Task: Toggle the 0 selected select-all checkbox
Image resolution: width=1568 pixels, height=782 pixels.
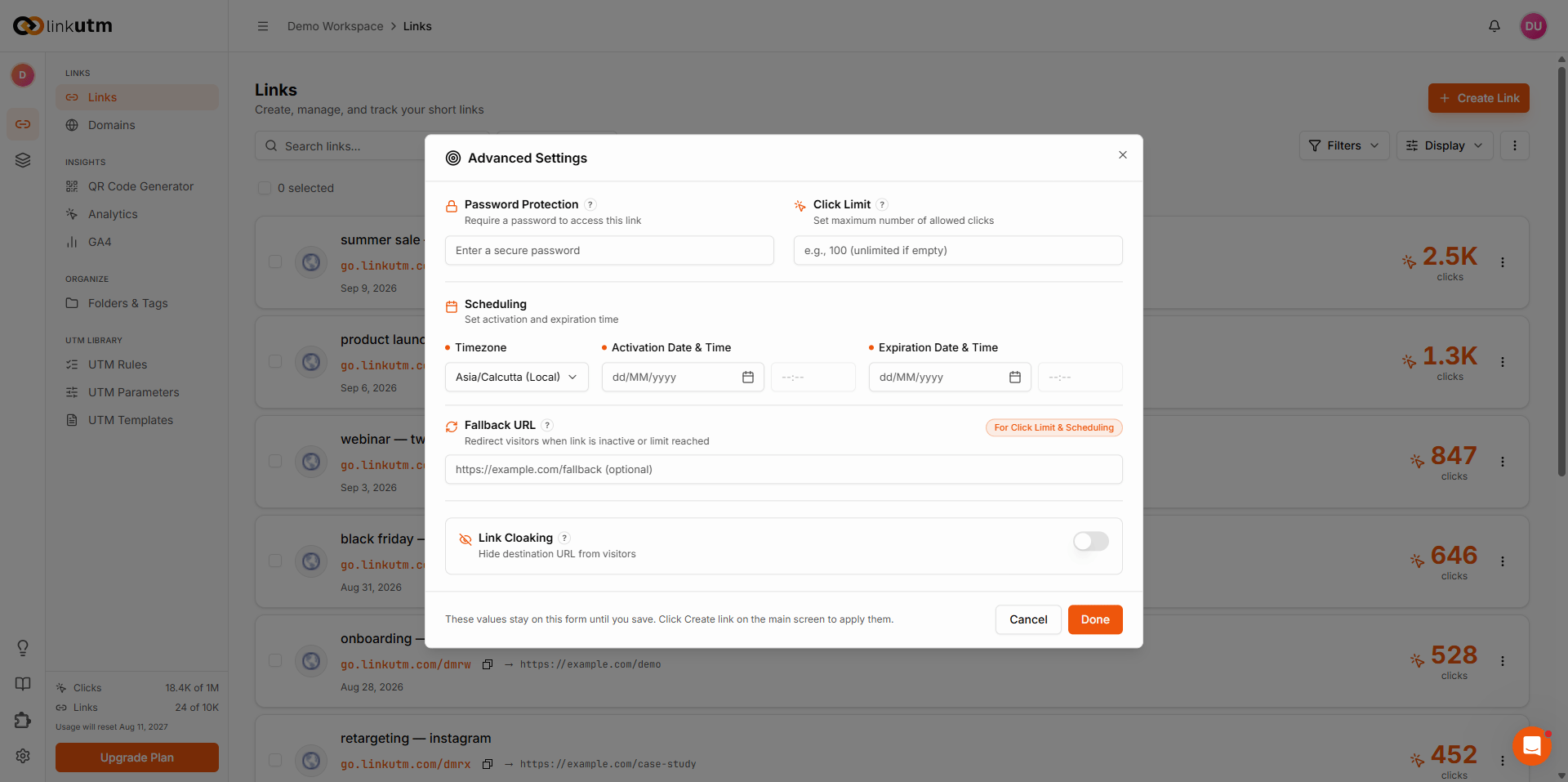Action: (265, 188)
